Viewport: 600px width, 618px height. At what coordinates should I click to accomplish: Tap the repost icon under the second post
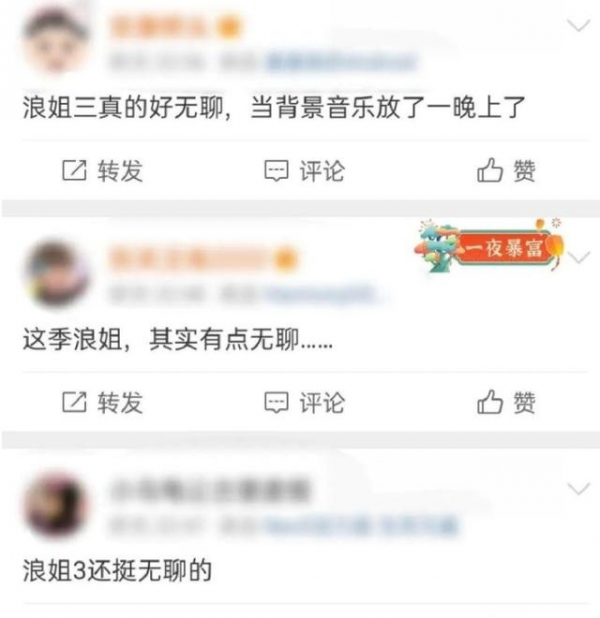tap(74, 402)
